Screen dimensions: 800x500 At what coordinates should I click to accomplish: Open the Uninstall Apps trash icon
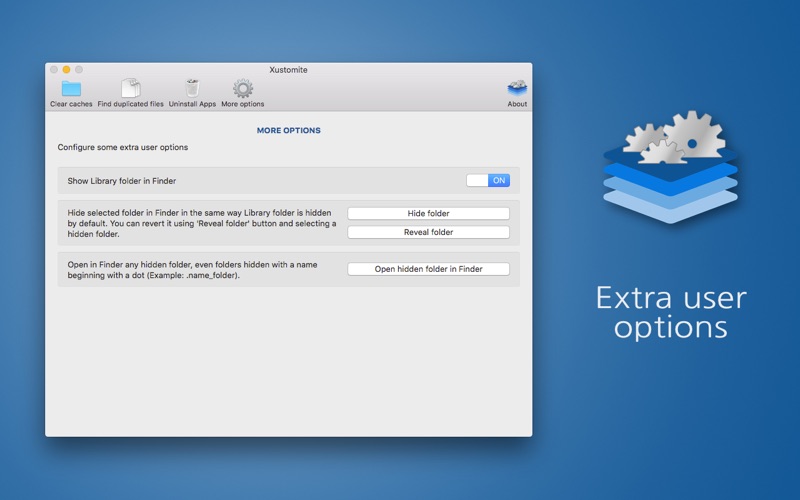192,88
